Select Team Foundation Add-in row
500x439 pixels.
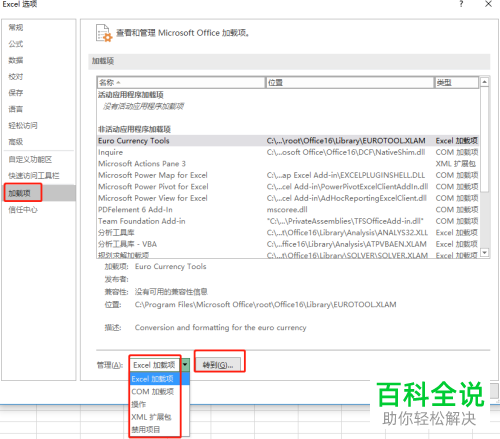pyautogui.click(x=288, y=221)
